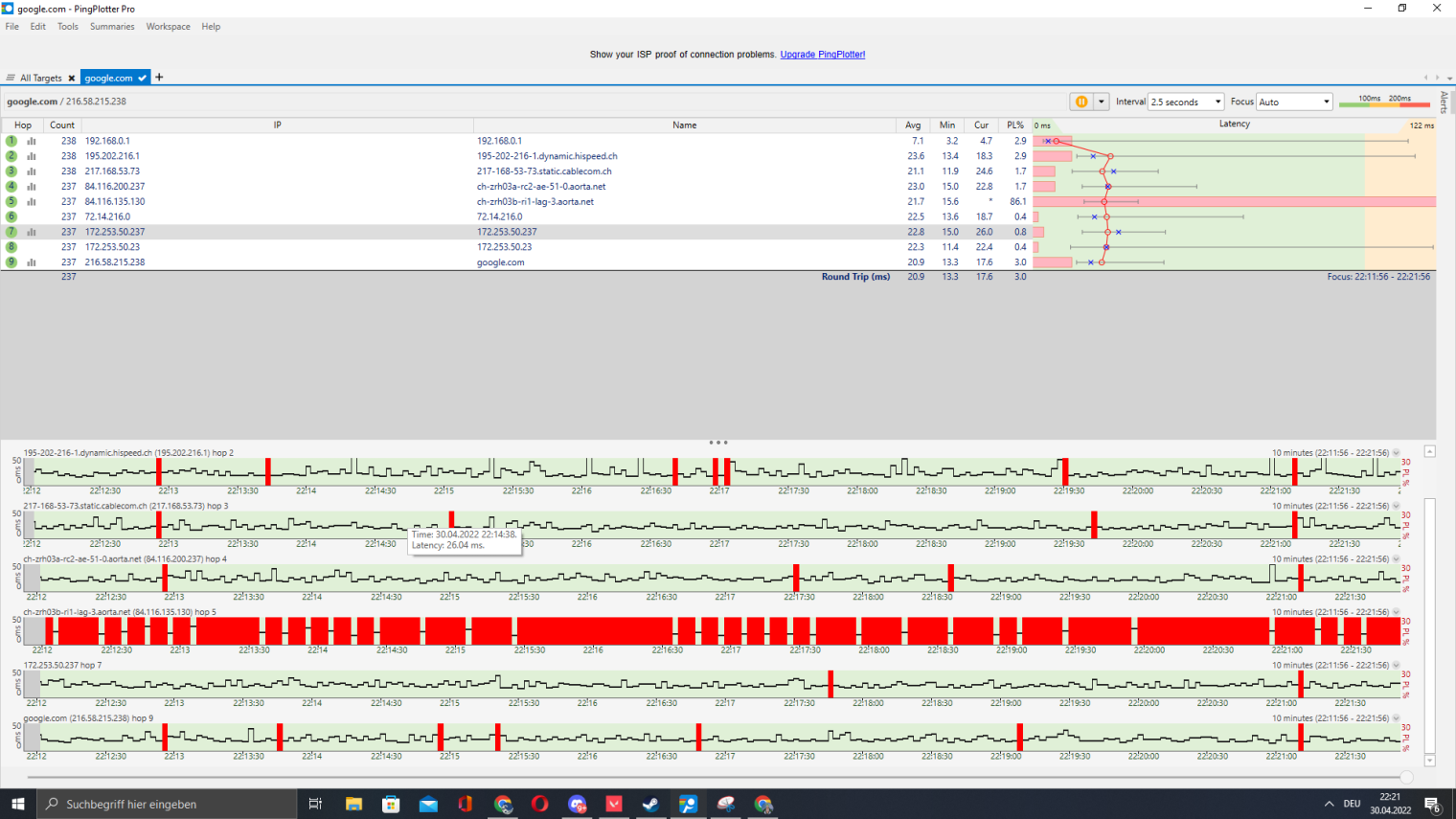Toggle timeline graph icon for hop 5
Viewport: 1456px width, 819px height.
pyautogui.click(x=32, y=202)
